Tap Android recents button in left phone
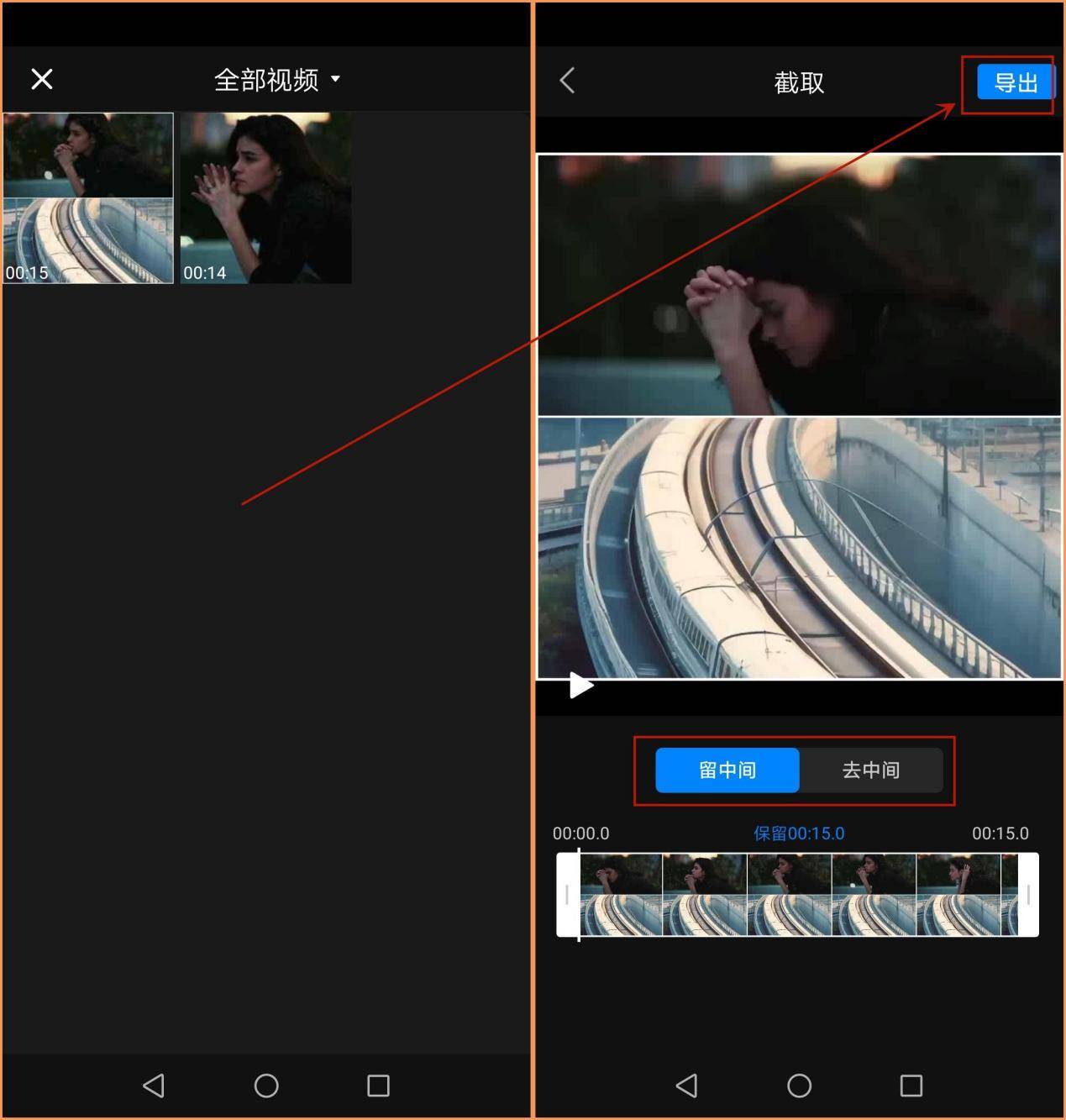 click(378, 1086)
